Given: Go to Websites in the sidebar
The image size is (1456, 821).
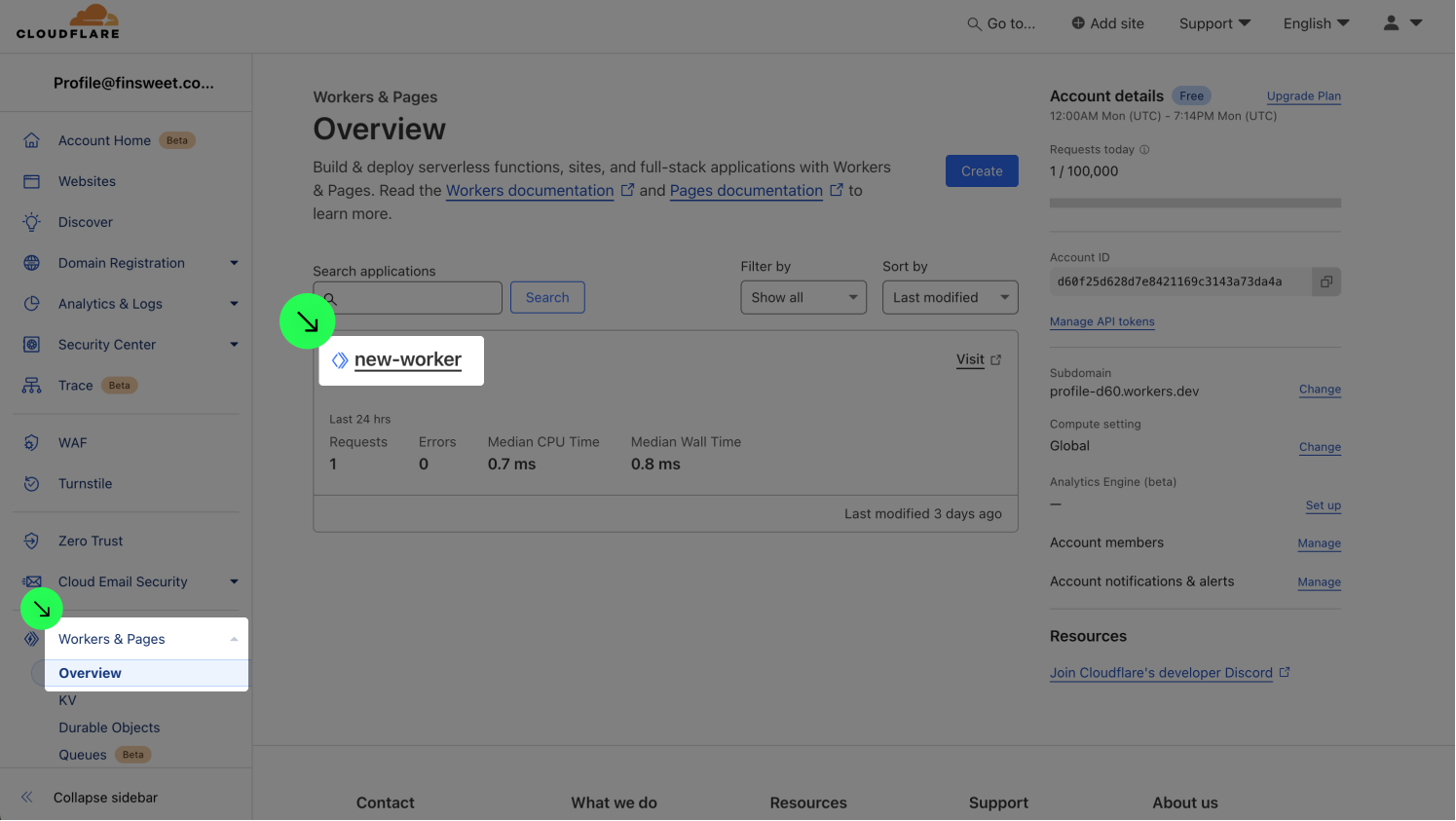Looking at the screenshot, I should (87, 181).
